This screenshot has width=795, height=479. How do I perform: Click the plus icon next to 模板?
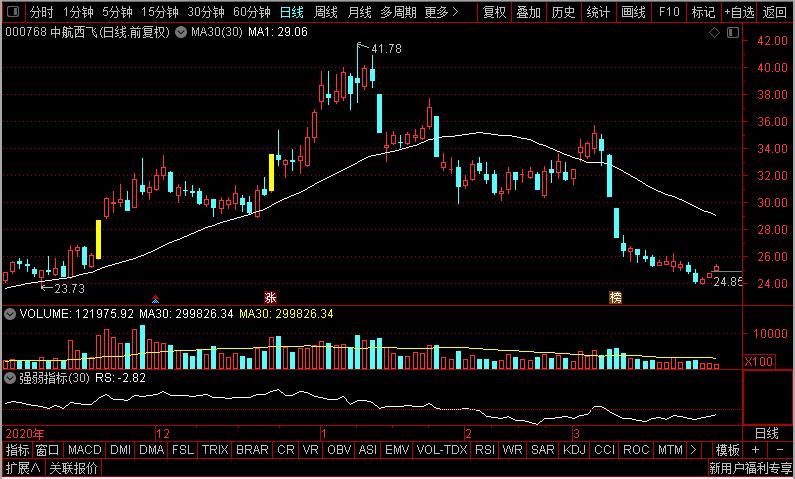point(755,450)
